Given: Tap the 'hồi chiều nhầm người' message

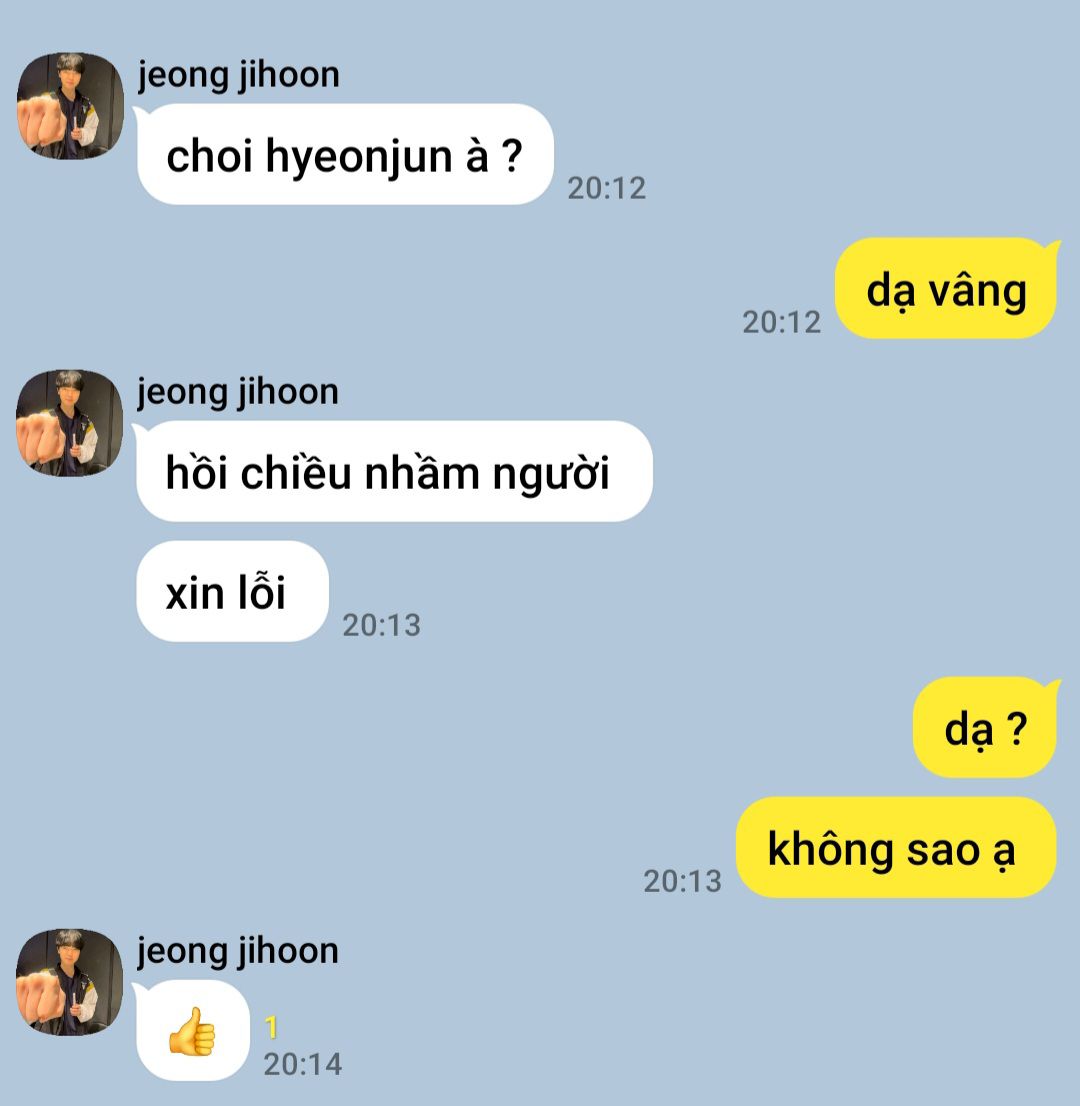Looking at the screenshot, I should pyautogui.click(x=394, y=471).
